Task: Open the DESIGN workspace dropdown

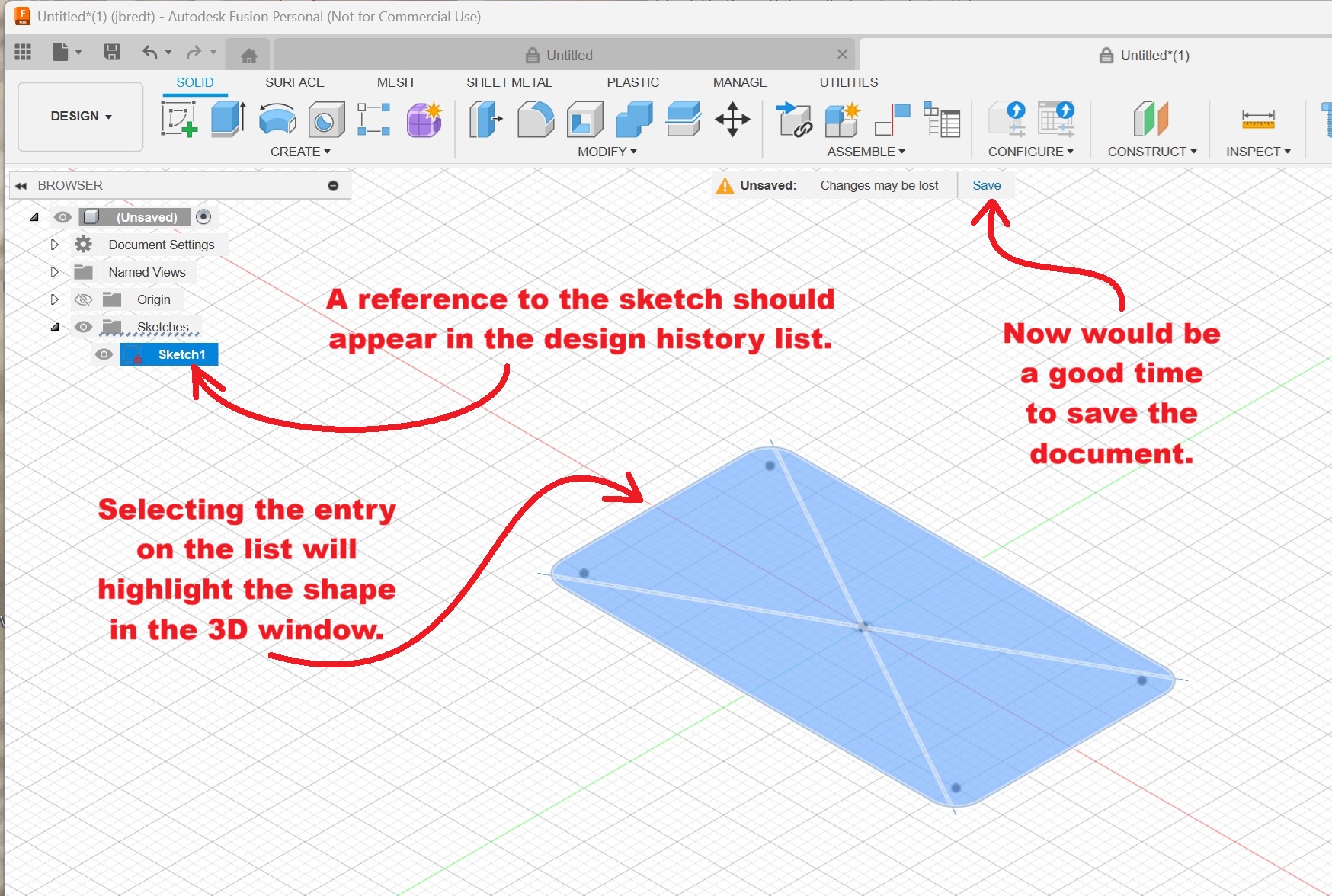Action: 81,117
